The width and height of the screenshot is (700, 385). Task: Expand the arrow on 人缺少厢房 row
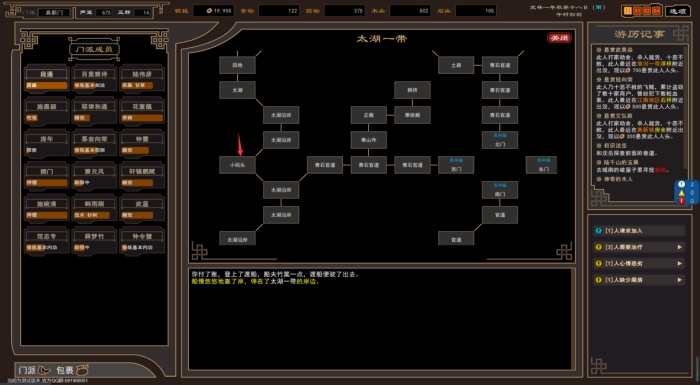(x=679, y=280)
